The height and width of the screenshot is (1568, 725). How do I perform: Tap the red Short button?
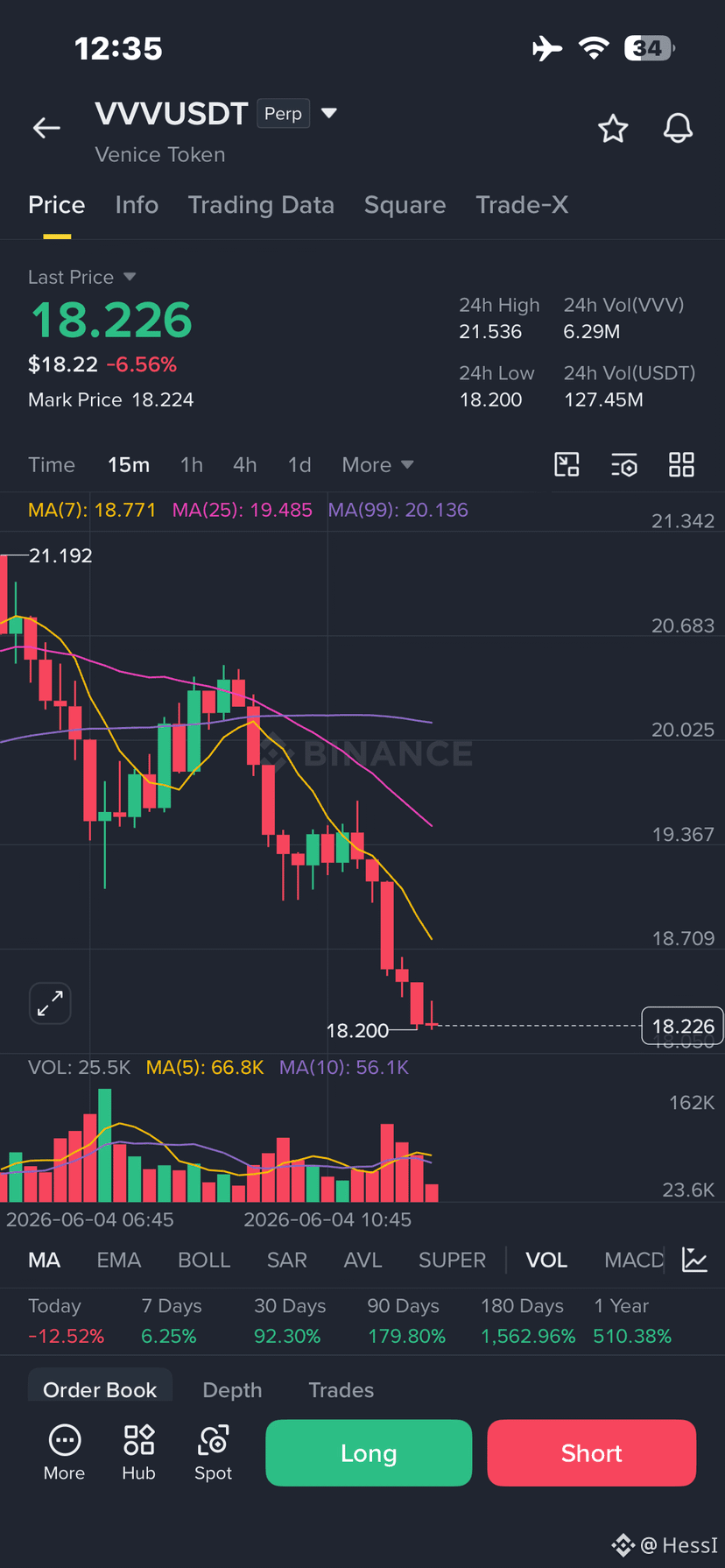point(592,1453)
